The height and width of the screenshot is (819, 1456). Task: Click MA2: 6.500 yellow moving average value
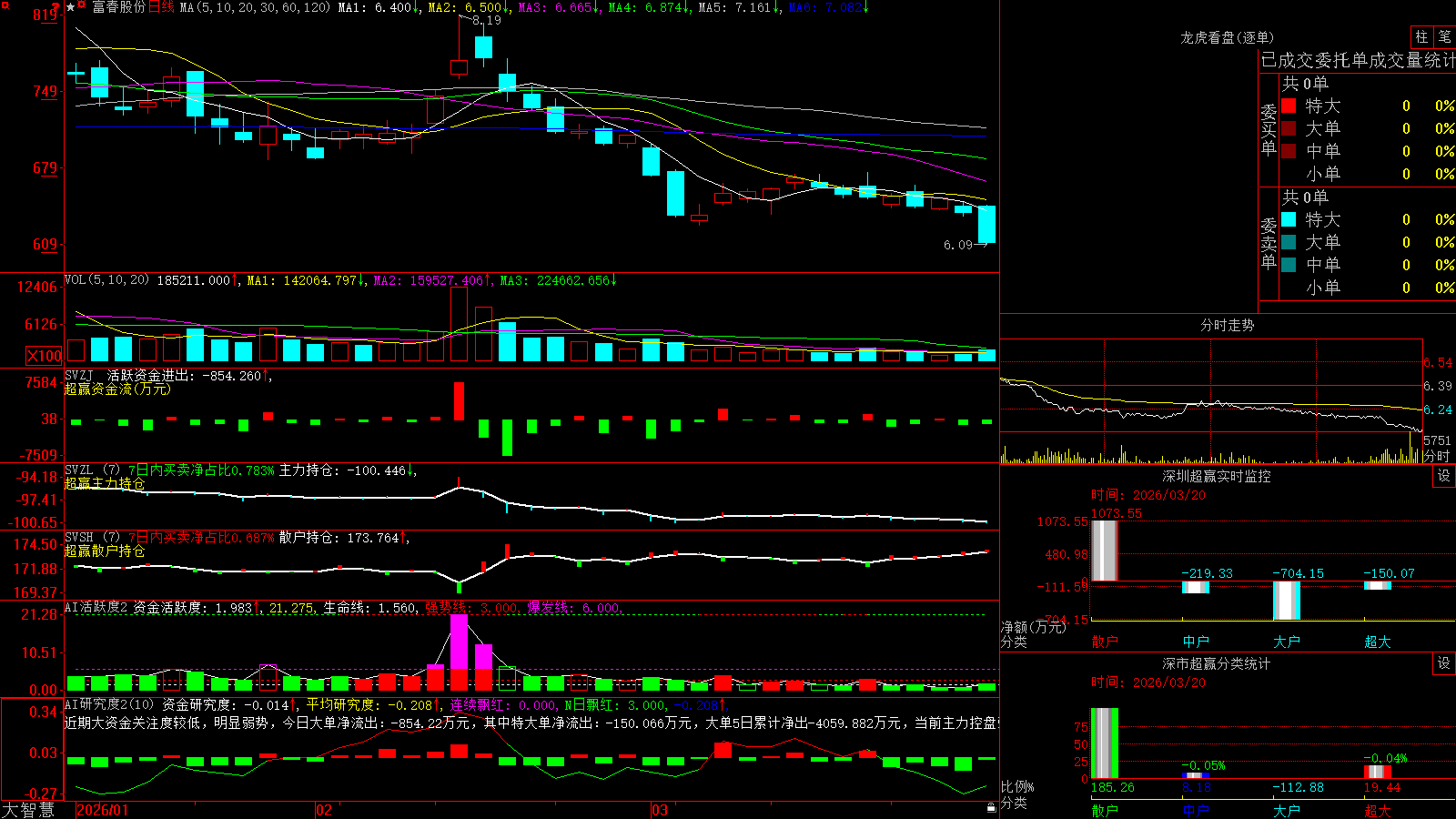click(x=469, y=7)
